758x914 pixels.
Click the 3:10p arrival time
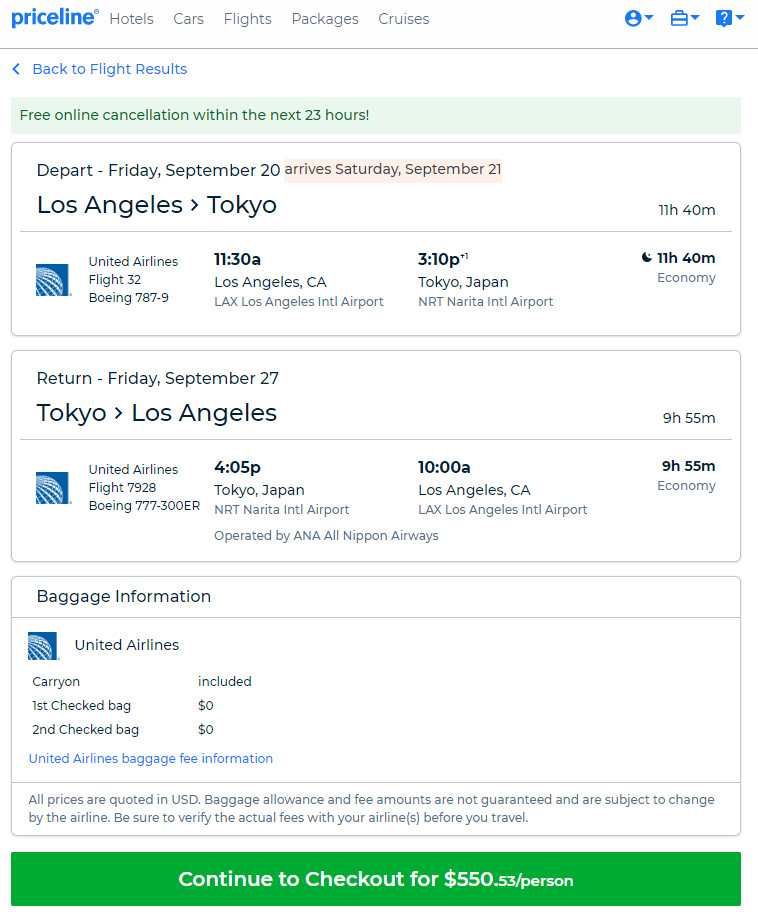[443, 259]
